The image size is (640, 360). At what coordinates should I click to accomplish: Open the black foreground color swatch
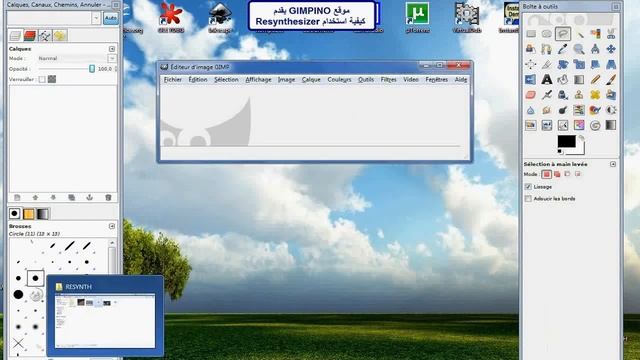[x=567, y=141]
